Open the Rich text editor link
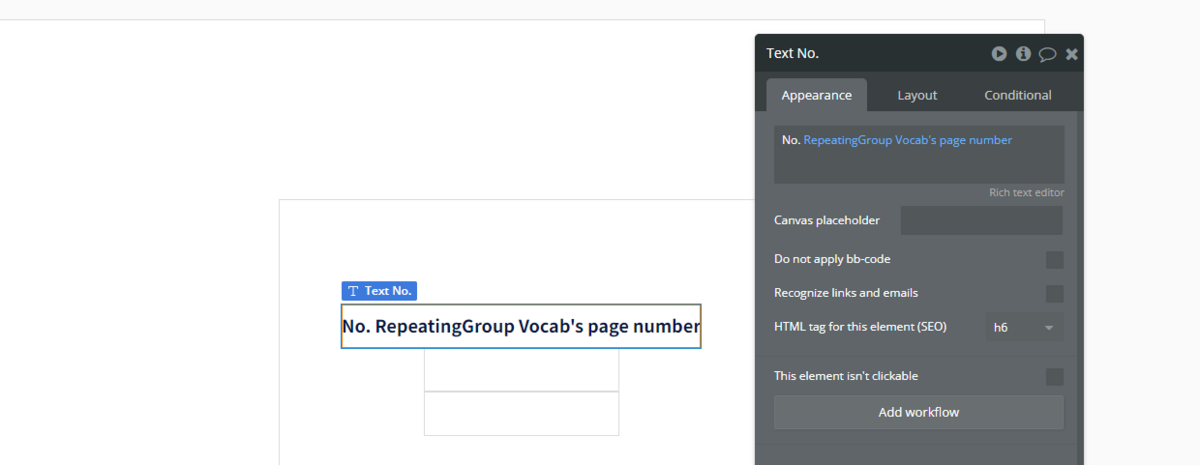This screenshot has width=1200, height=465. pyautogui.click(x=1026, y=192)
